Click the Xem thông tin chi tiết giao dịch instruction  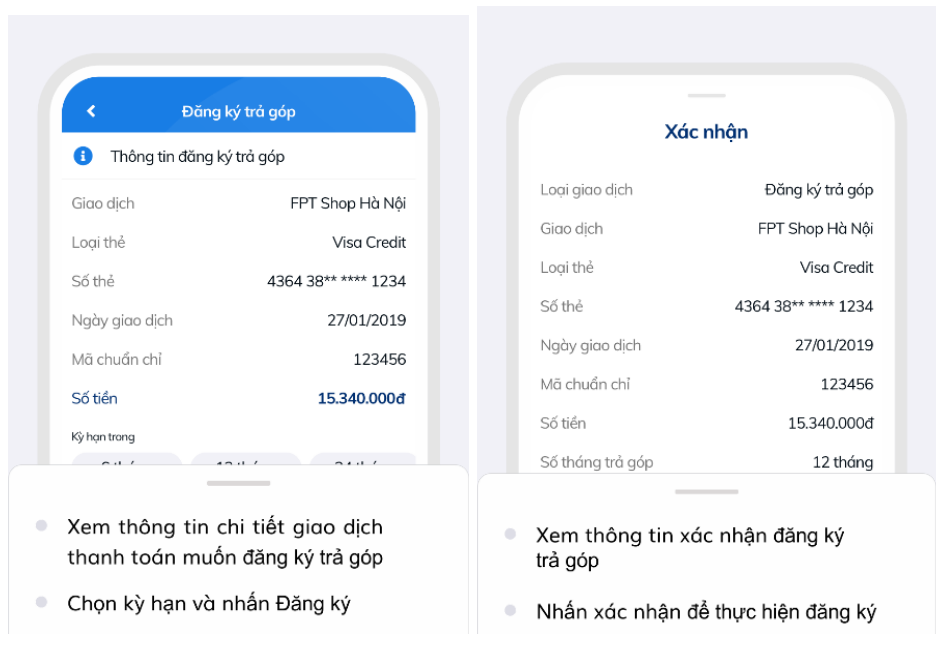(x=225, y=541)
